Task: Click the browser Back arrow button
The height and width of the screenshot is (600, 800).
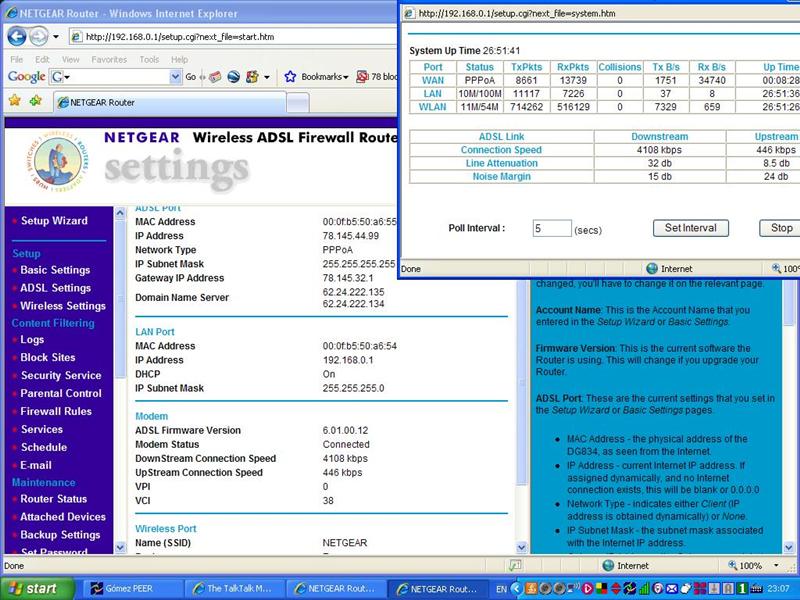Action: pos(16,36)
